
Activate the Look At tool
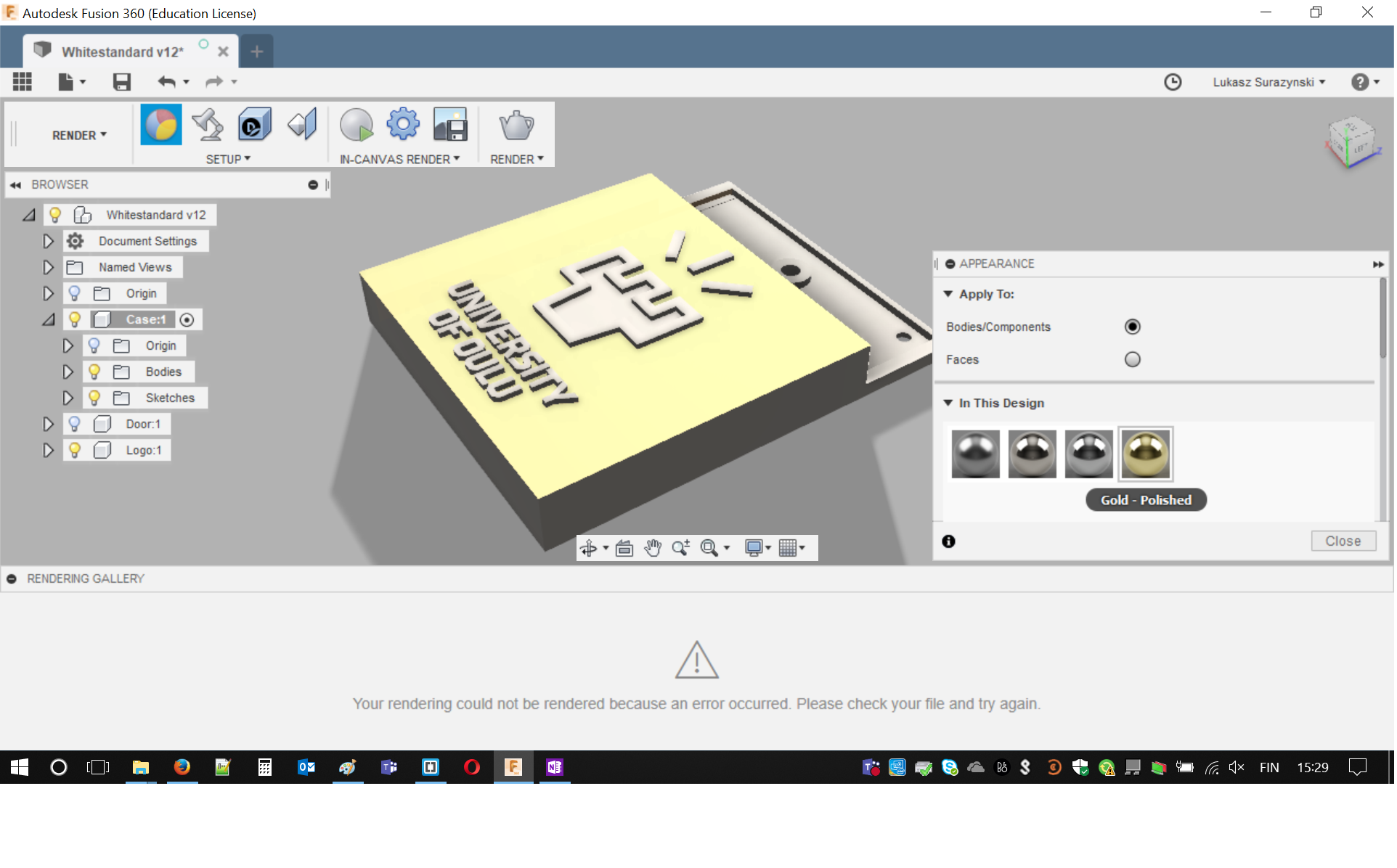624,549
